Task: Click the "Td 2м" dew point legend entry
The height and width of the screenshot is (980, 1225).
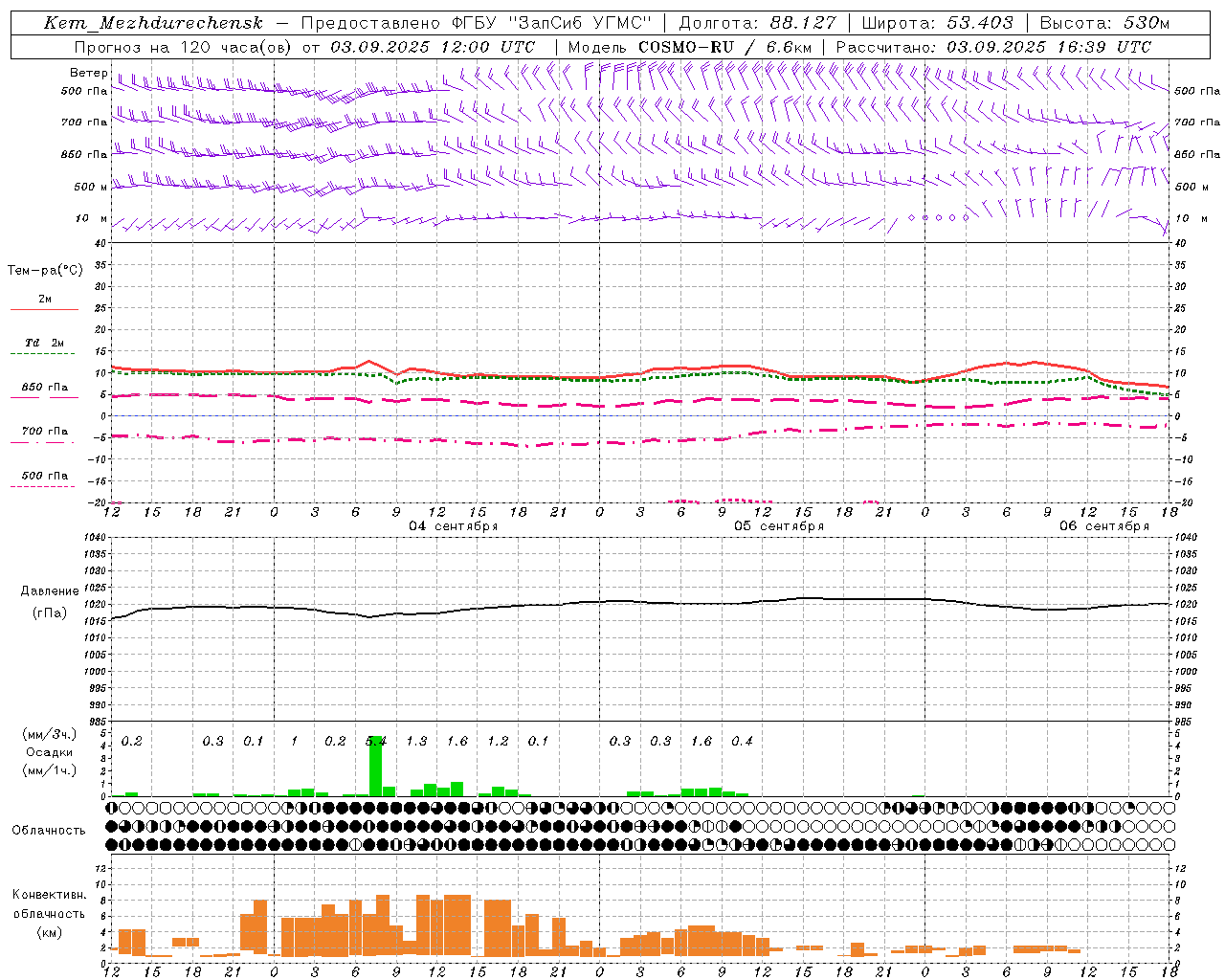Action: click(45, 343)
